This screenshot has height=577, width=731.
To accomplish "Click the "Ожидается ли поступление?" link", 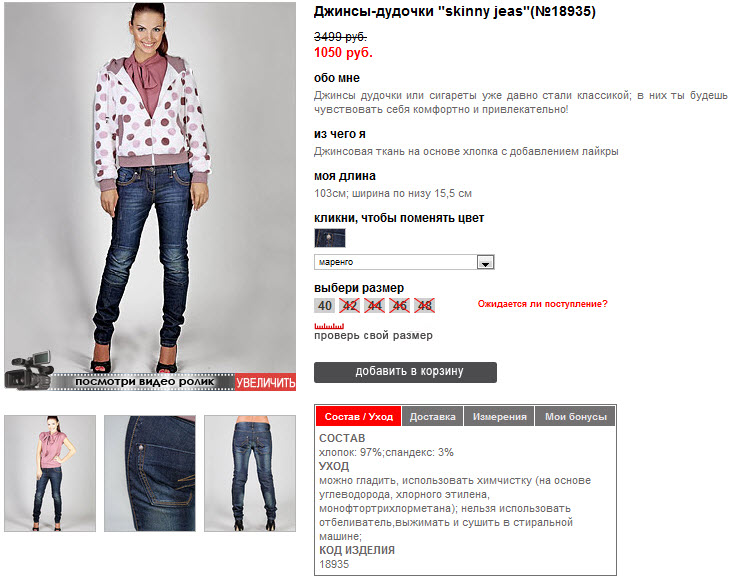I will 543,304.
